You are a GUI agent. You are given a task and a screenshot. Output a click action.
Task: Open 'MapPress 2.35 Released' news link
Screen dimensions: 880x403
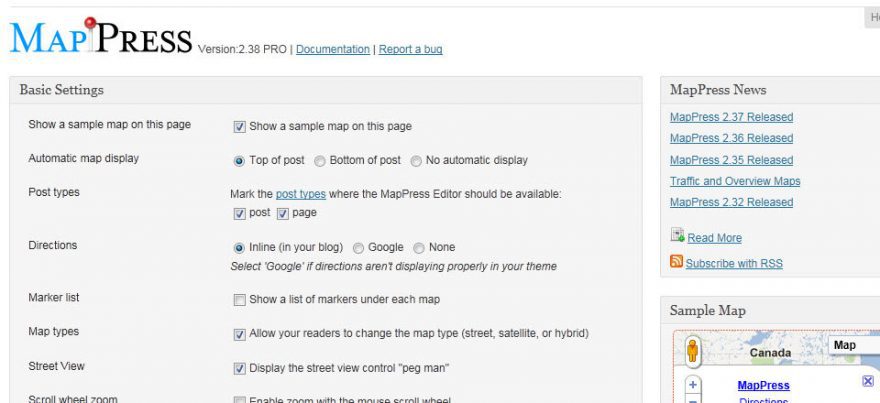[731, 160]
